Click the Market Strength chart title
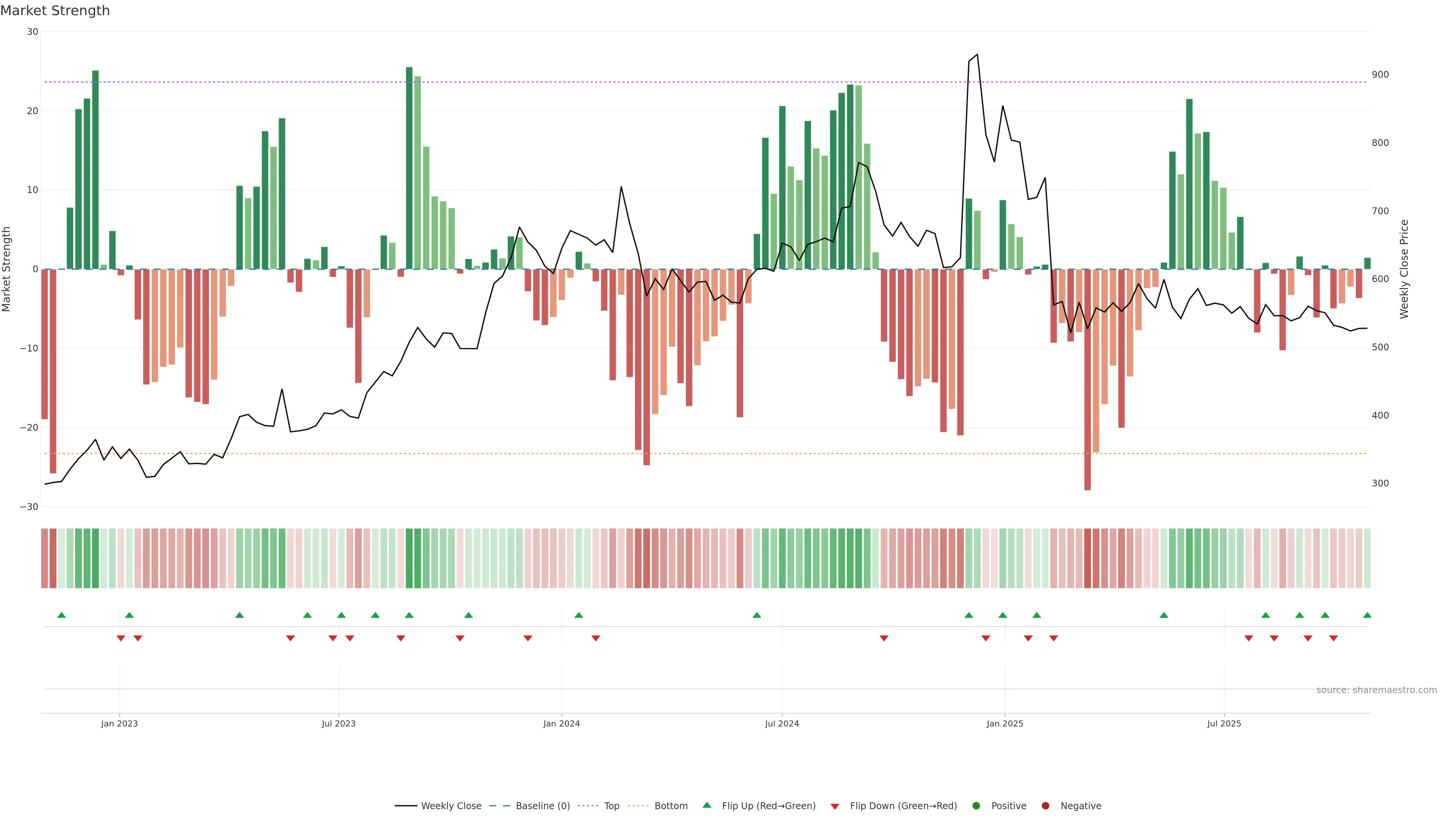Screen dimensions: 1456x819 [55, 11]
